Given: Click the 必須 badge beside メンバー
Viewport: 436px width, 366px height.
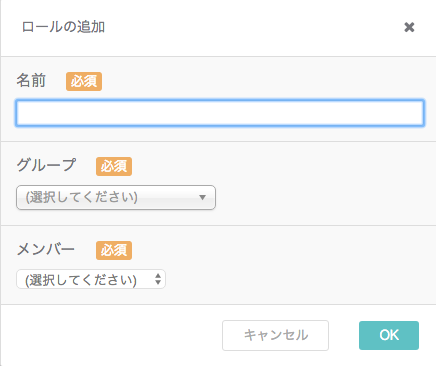Looking at the screenshot, I should 114,250.
